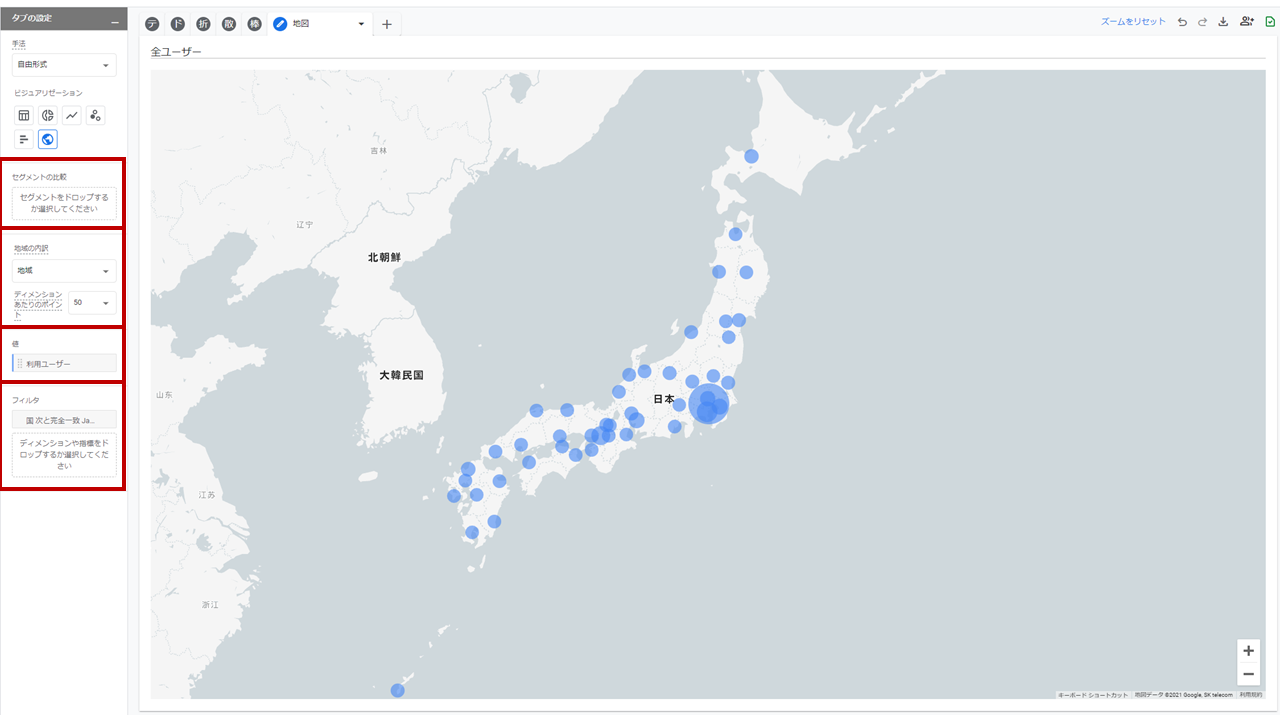The width and height of the screenshot is (1280, 720).
Task: Open the share exploration icon
Action: 1246,20
